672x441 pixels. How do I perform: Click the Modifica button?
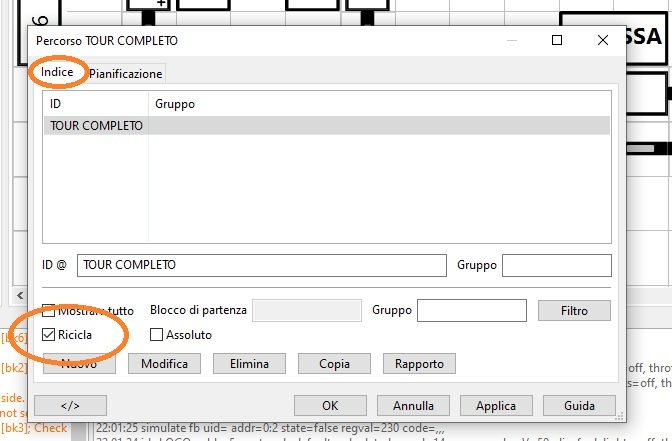tap(164, 364)
